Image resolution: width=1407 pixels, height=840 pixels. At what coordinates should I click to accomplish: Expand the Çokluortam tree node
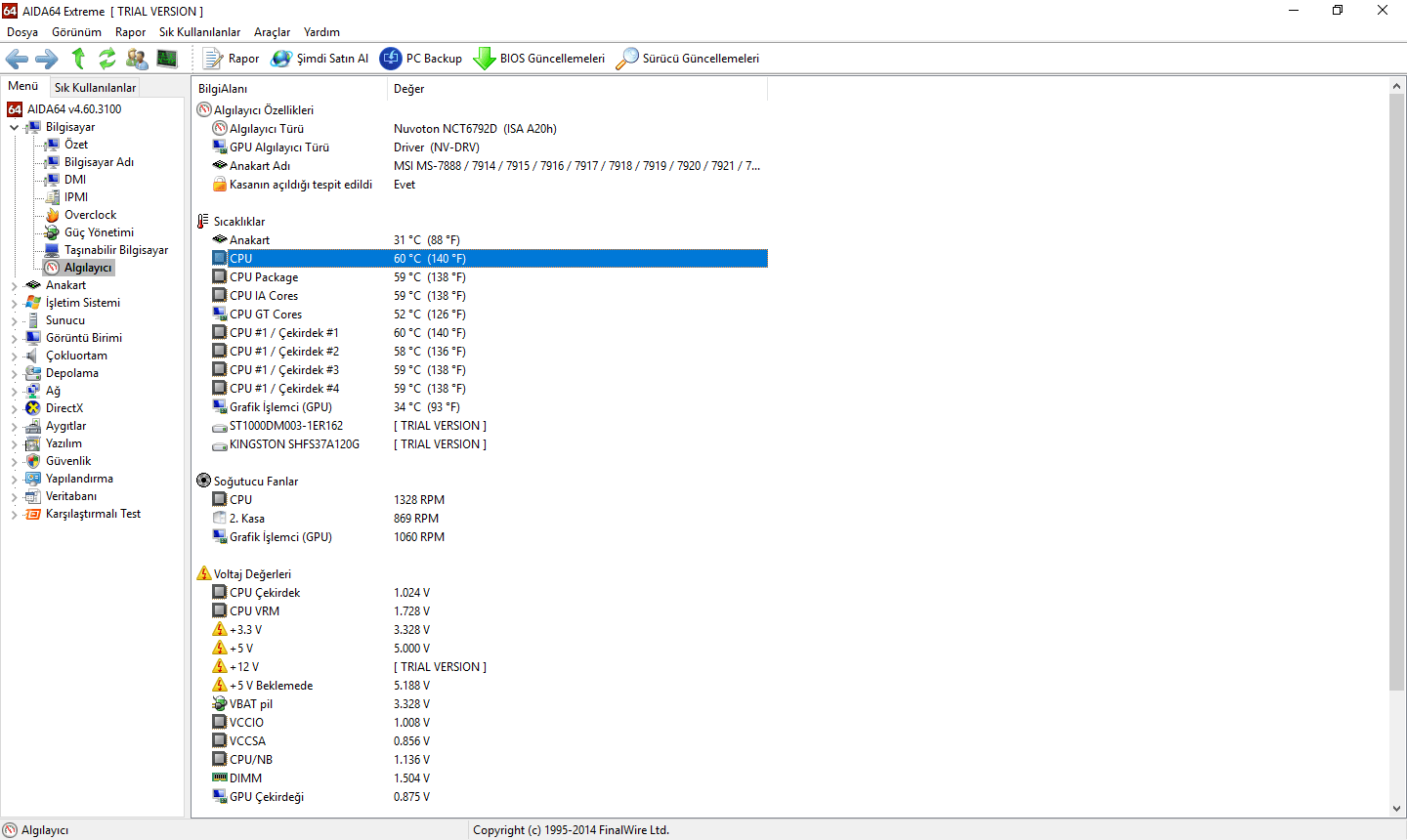14,356
